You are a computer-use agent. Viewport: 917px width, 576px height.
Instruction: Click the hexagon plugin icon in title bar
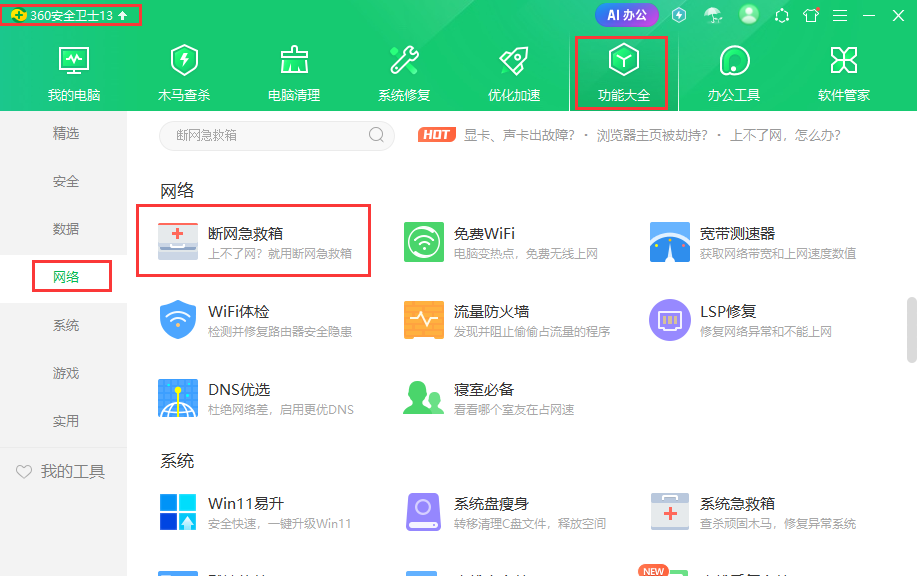coord(782,16)
